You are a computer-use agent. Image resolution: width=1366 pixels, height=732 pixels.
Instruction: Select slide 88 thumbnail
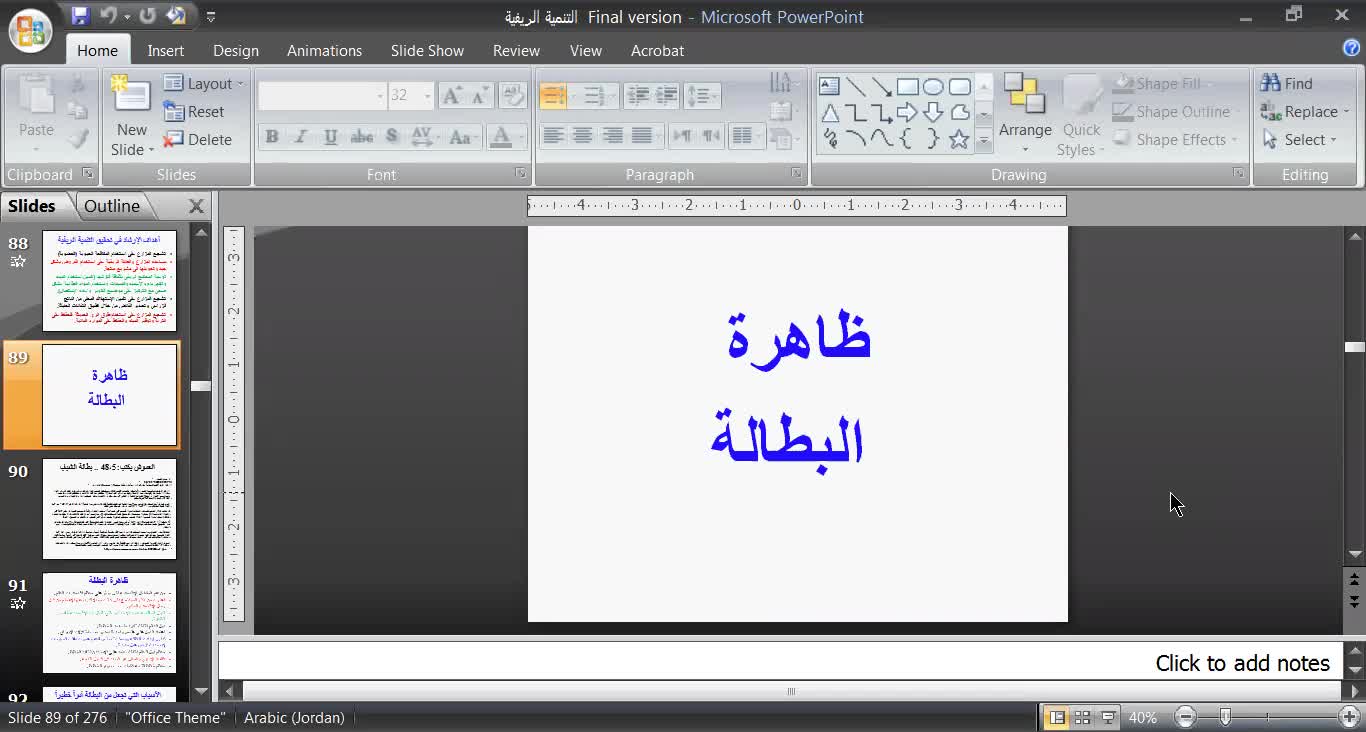click(109, 281)
